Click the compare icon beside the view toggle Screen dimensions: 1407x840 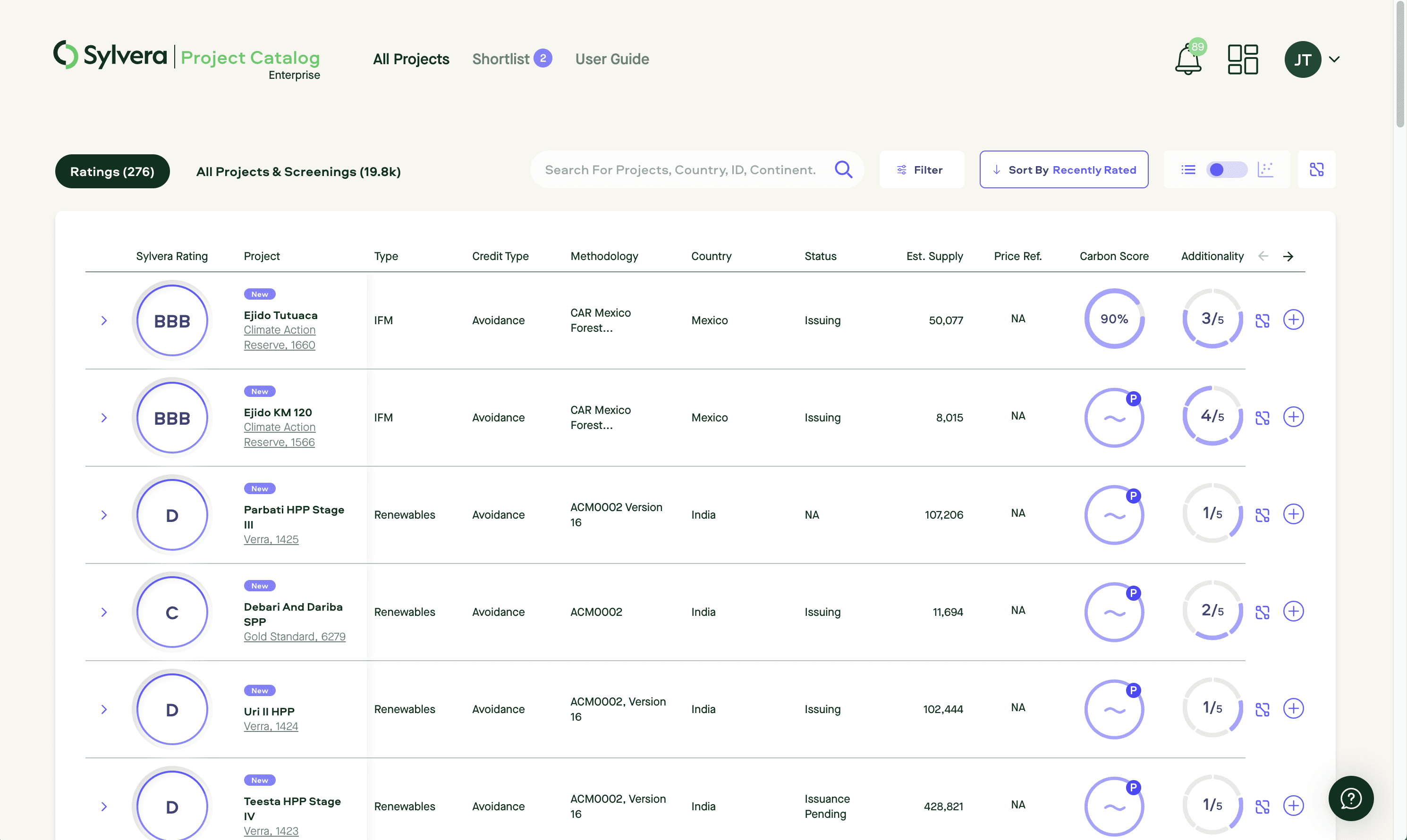[1316, 169]
